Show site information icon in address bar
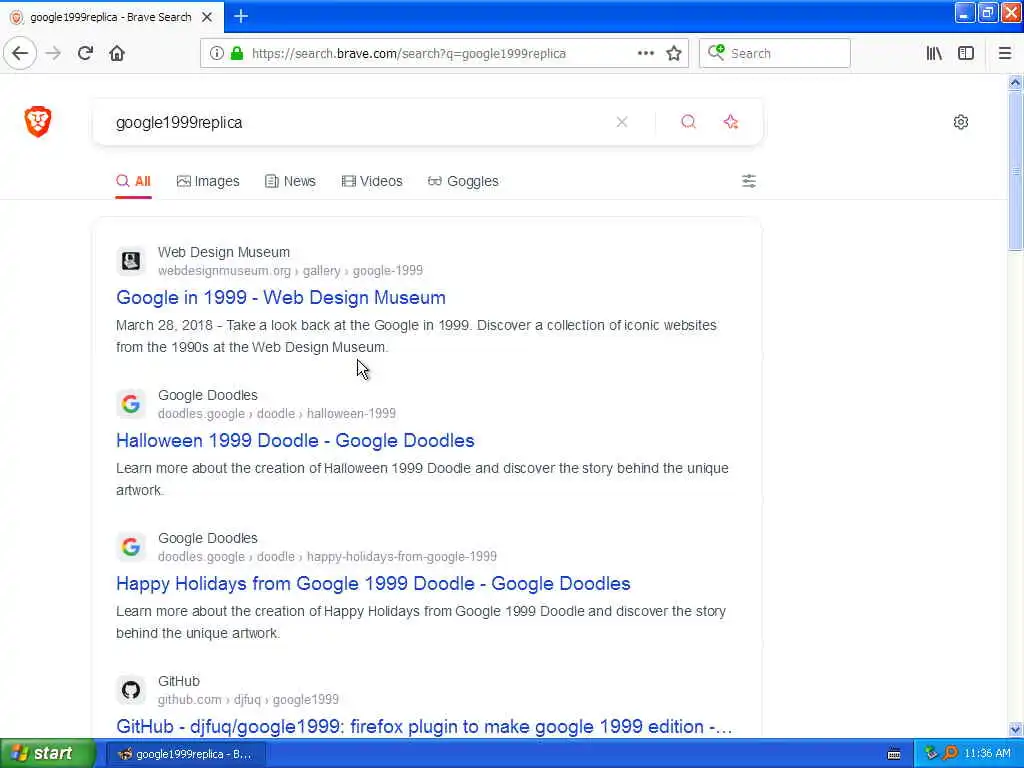 217,54
